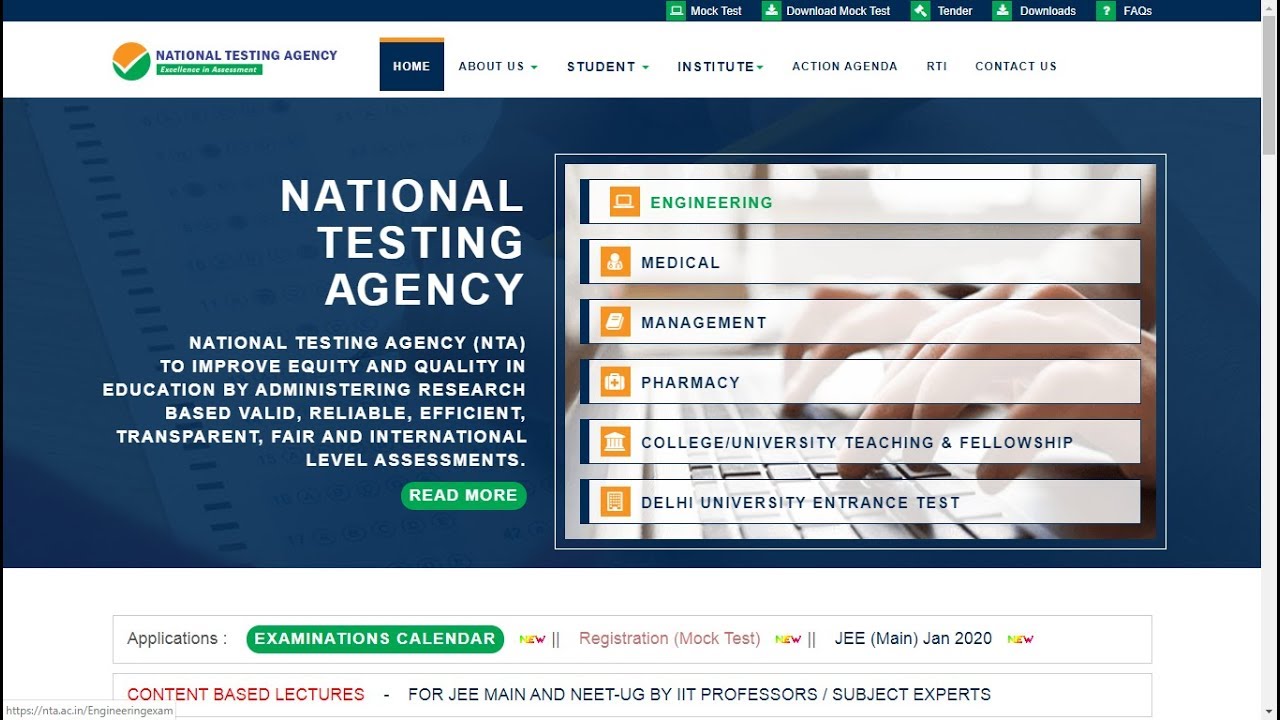Select the Engineering exam category

[860, 202]
